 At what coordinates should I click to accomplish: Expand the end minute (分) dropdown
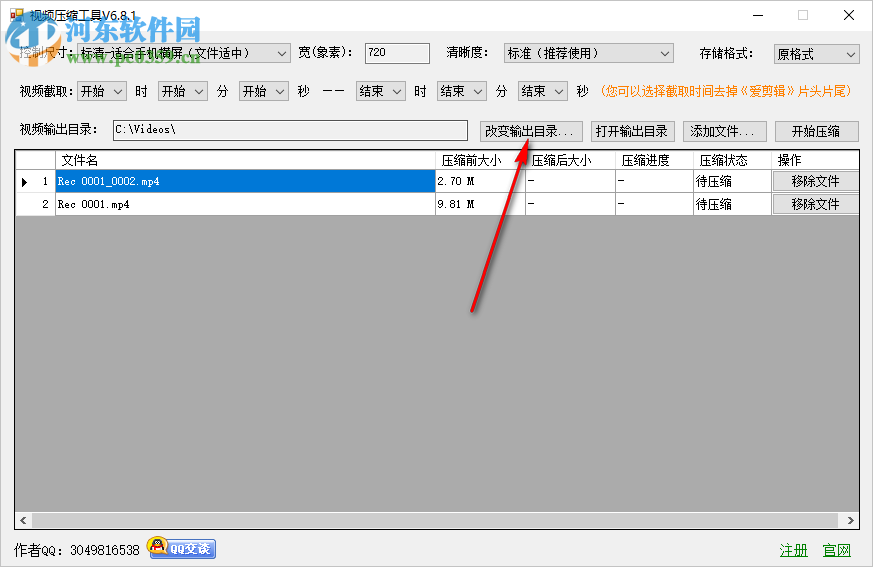(462, 91)
